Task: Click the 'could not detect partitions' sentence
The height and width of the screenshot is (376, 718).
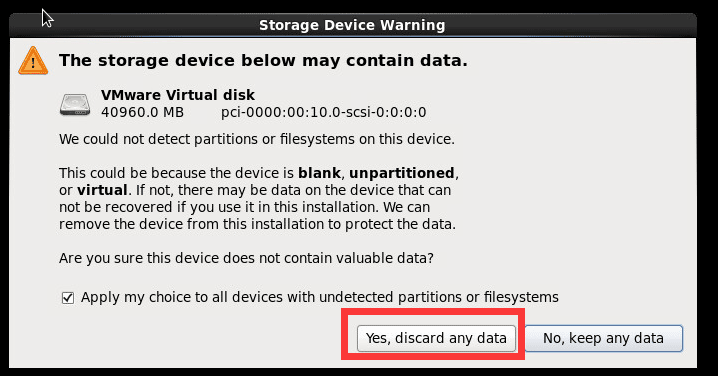Action: (x=257, y=139)
